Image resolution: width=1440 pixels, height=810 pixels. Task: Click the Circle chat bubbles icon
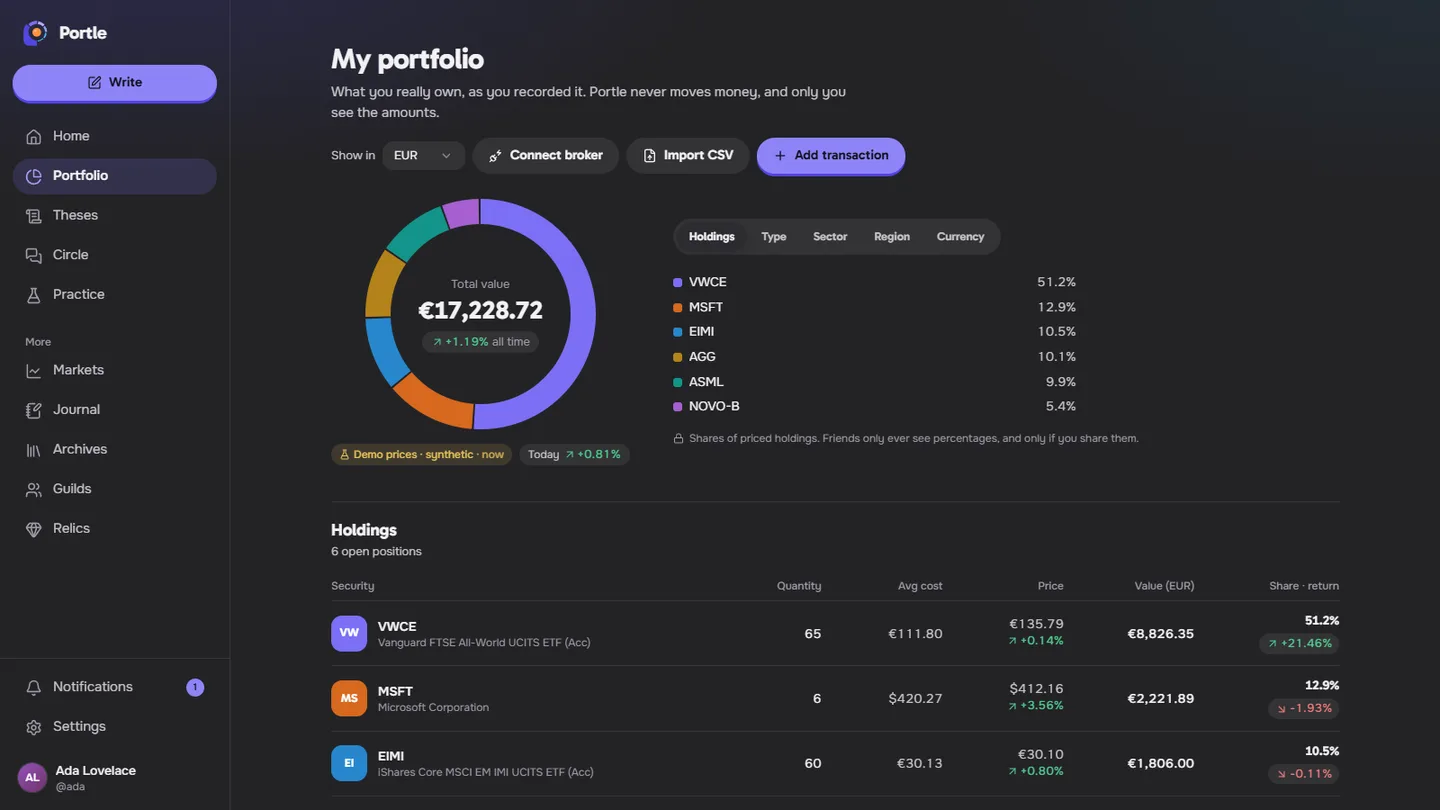pos(34,255)
